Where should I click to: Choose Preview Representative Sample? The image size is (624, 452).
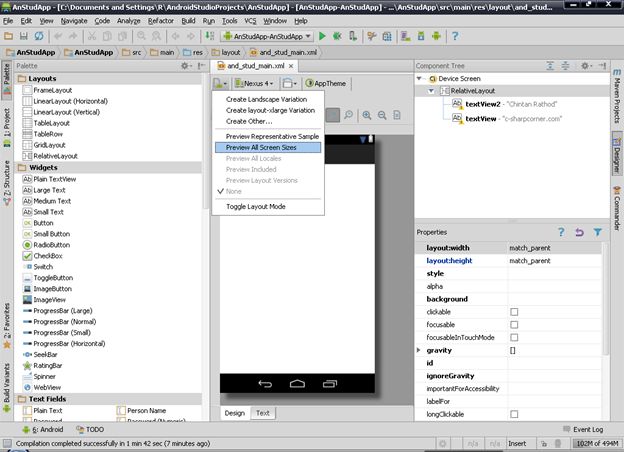pos(268,136)
